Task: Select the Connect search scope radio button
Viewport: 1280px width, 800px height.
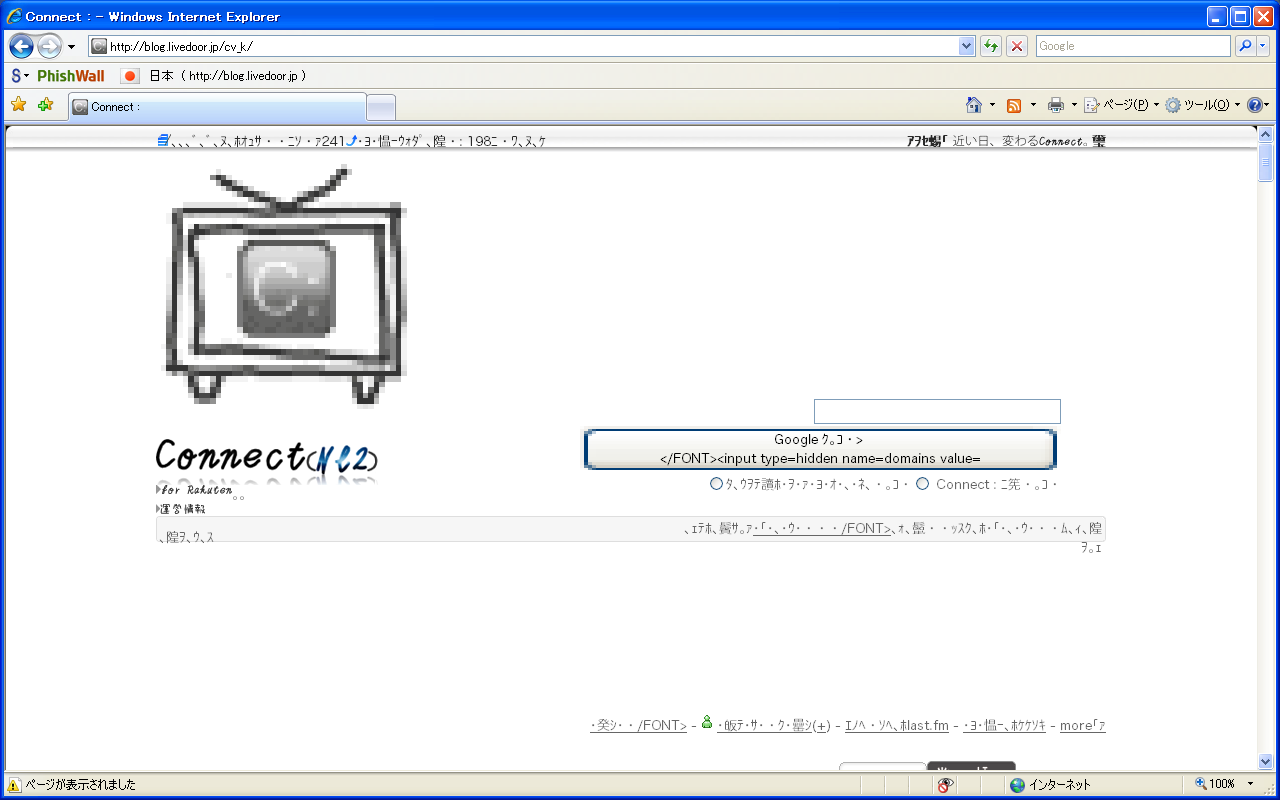Action: 922,484
